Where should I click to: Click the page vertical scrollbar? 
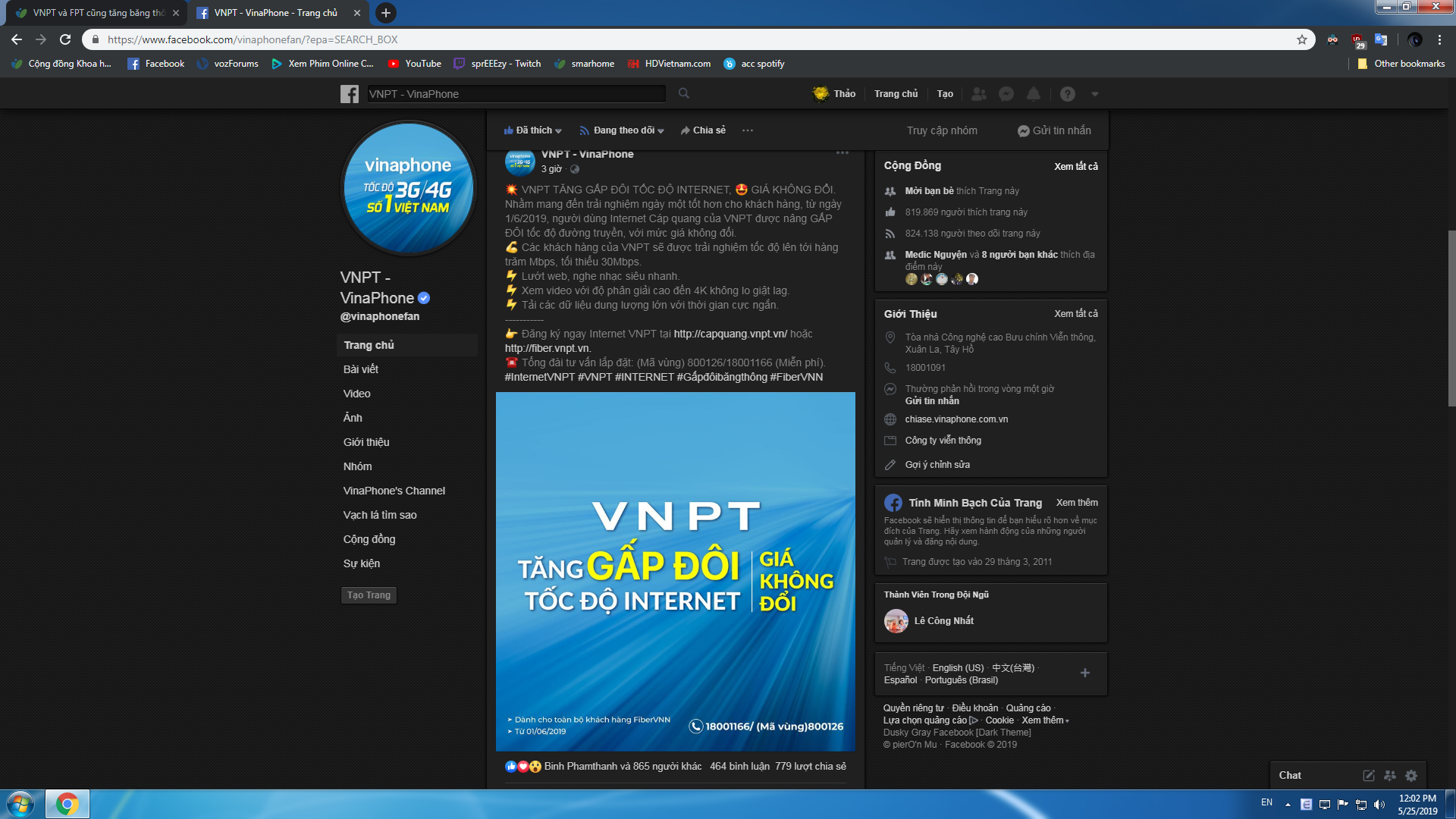pyautogui.click(x=1451, y=318)
